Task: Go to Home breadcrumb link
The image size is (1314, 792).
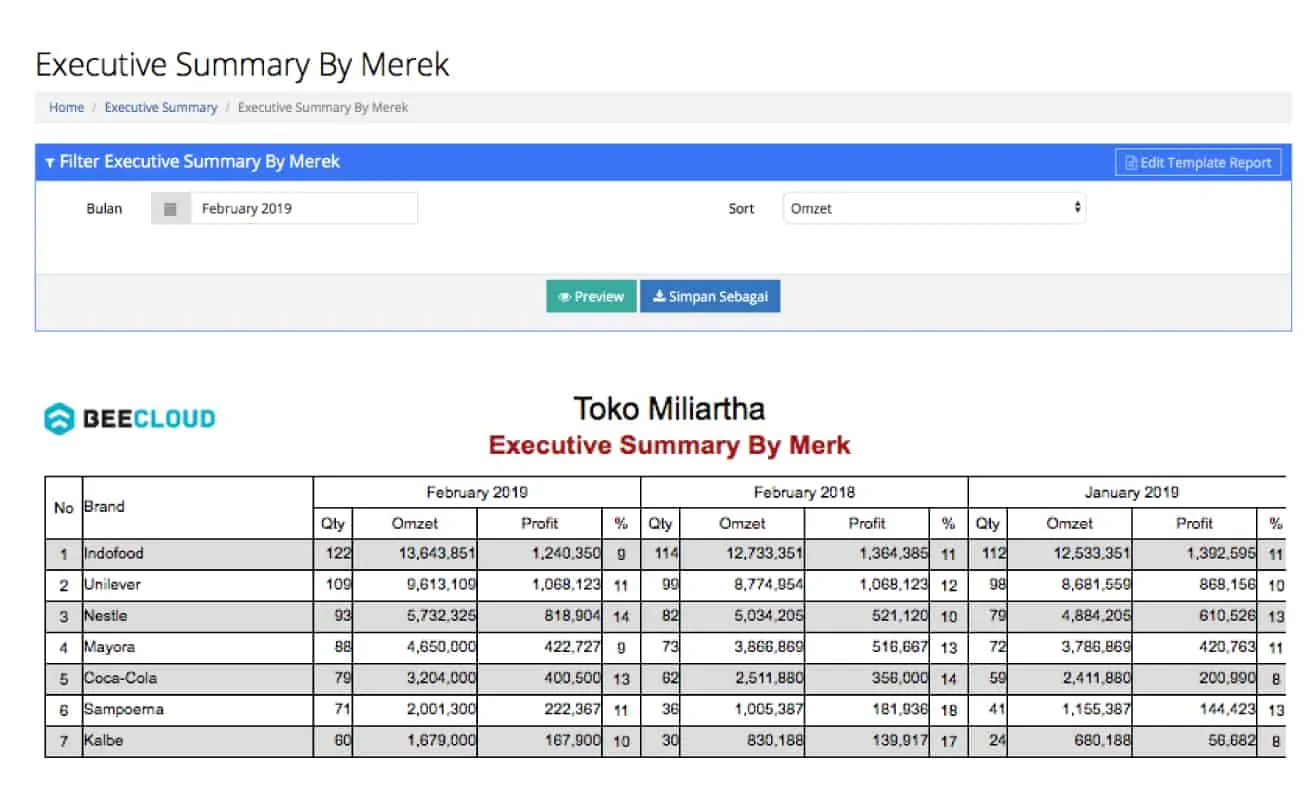Action: 67,108
